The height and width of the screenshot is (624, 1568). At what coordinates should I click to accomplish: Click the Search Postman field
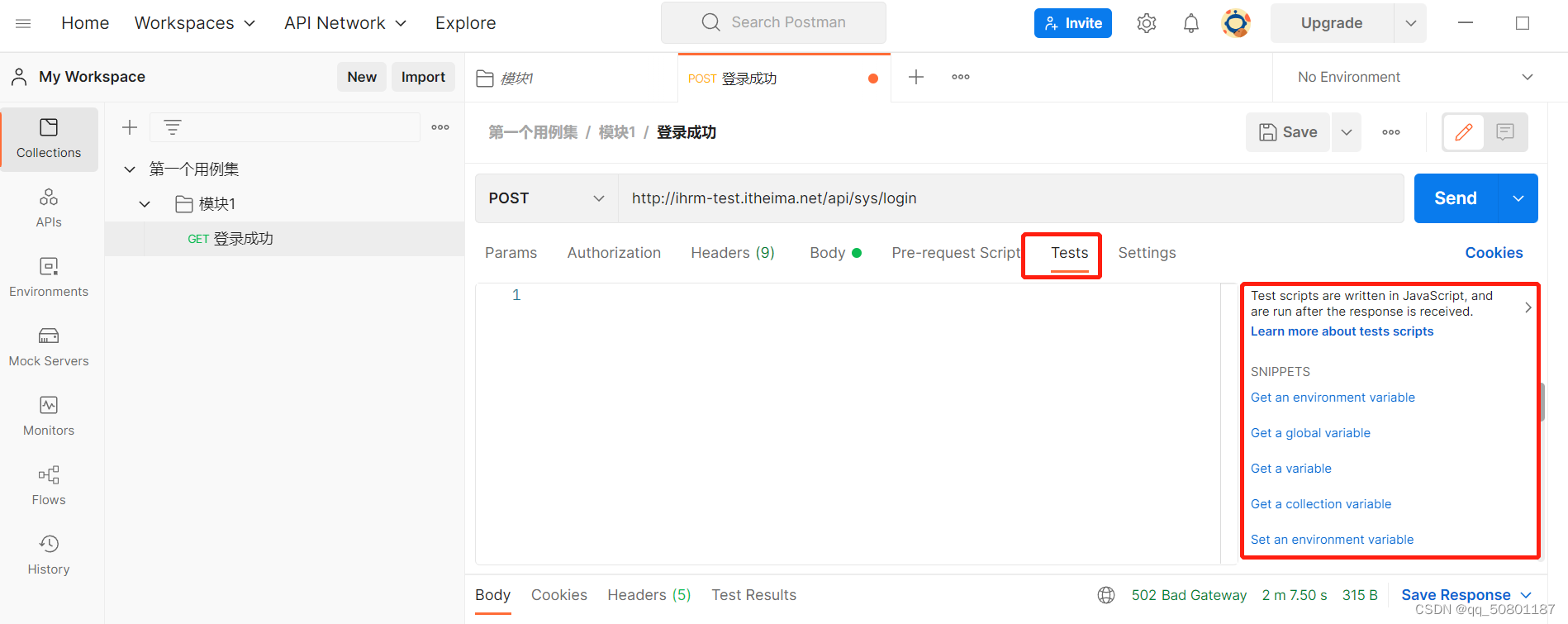[773, 23]
